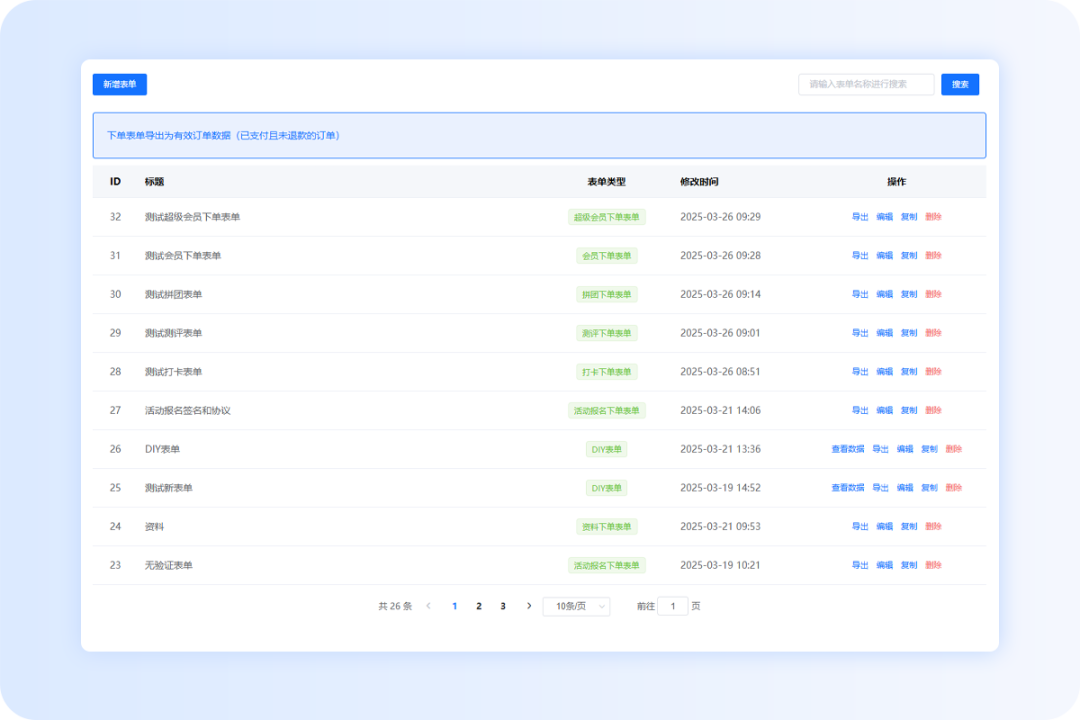Copy the 测试拼团表单 row
The height and width of the screenshot is (720, 1080).
pyautogui.click(x=909, y=294)
